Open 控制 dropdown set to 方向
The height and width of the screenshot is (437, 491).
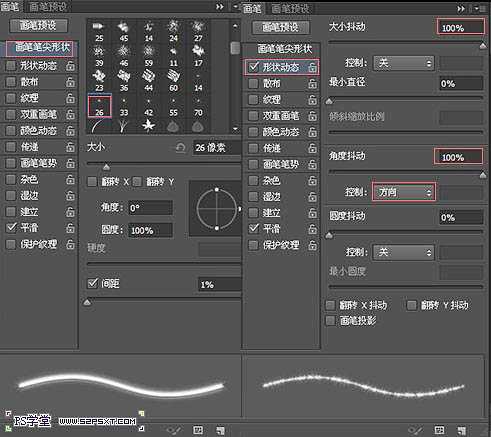coord(404,192)
